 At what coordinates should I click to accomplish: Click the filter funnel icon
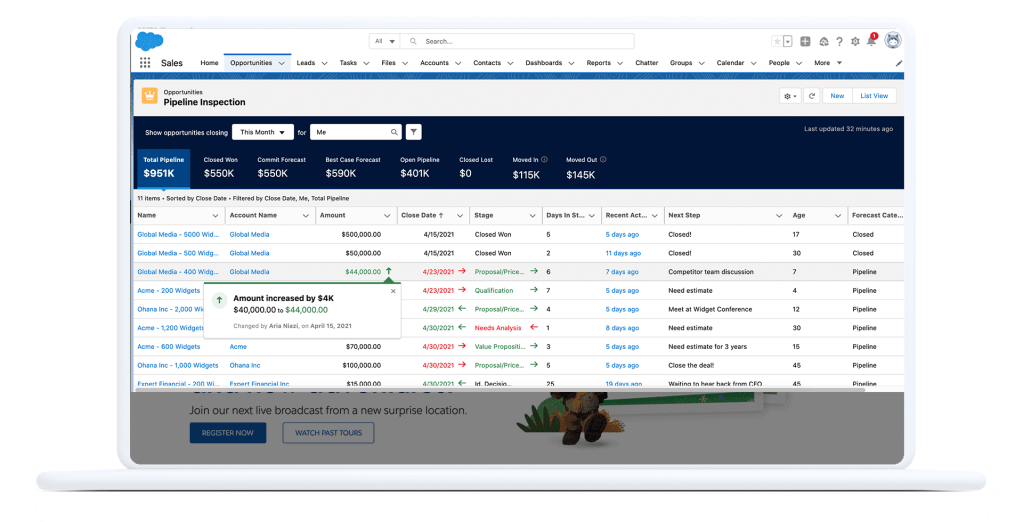[414, 132]
